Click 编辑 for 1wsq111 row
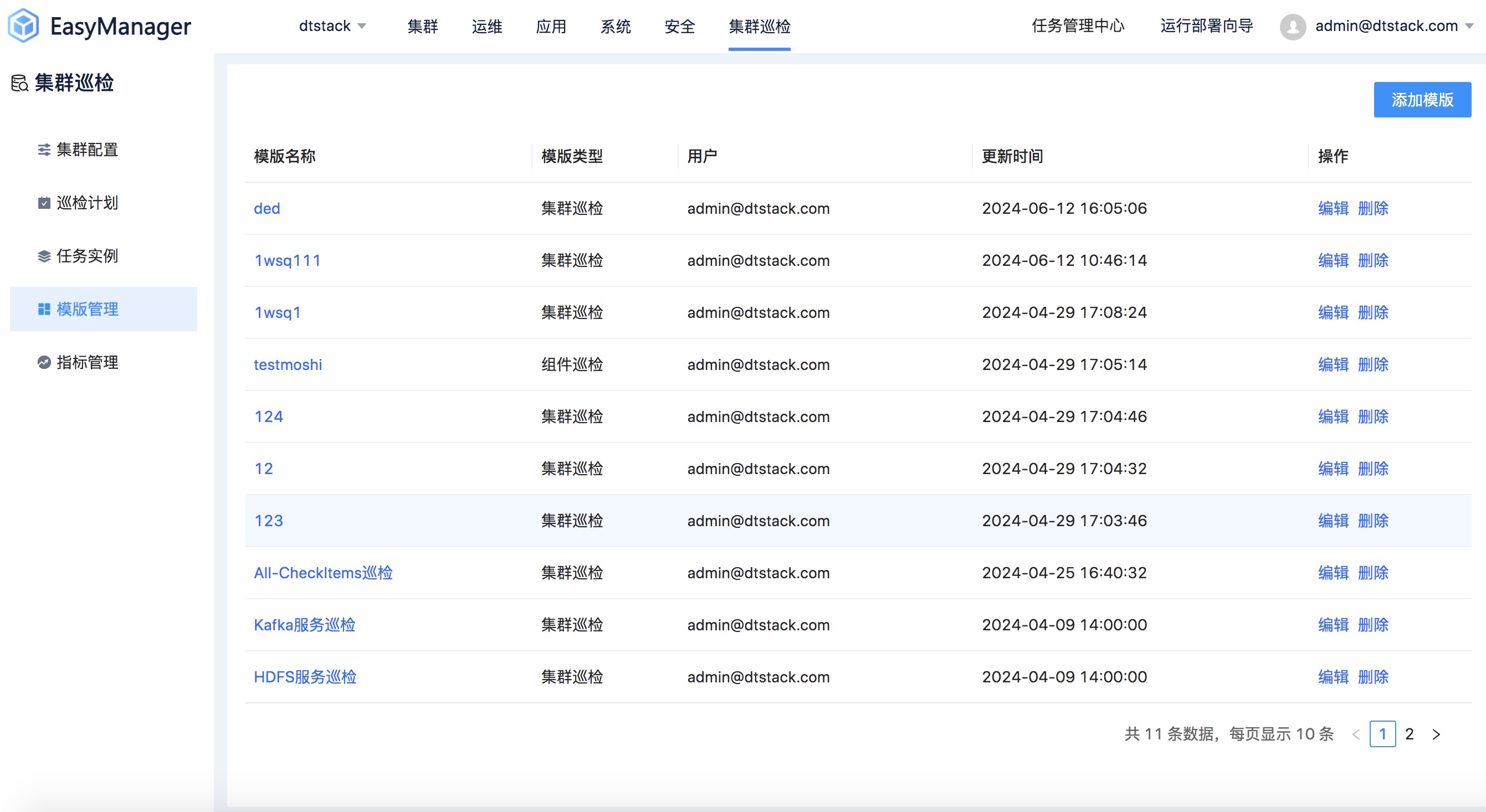 [x=1333, y=260]
